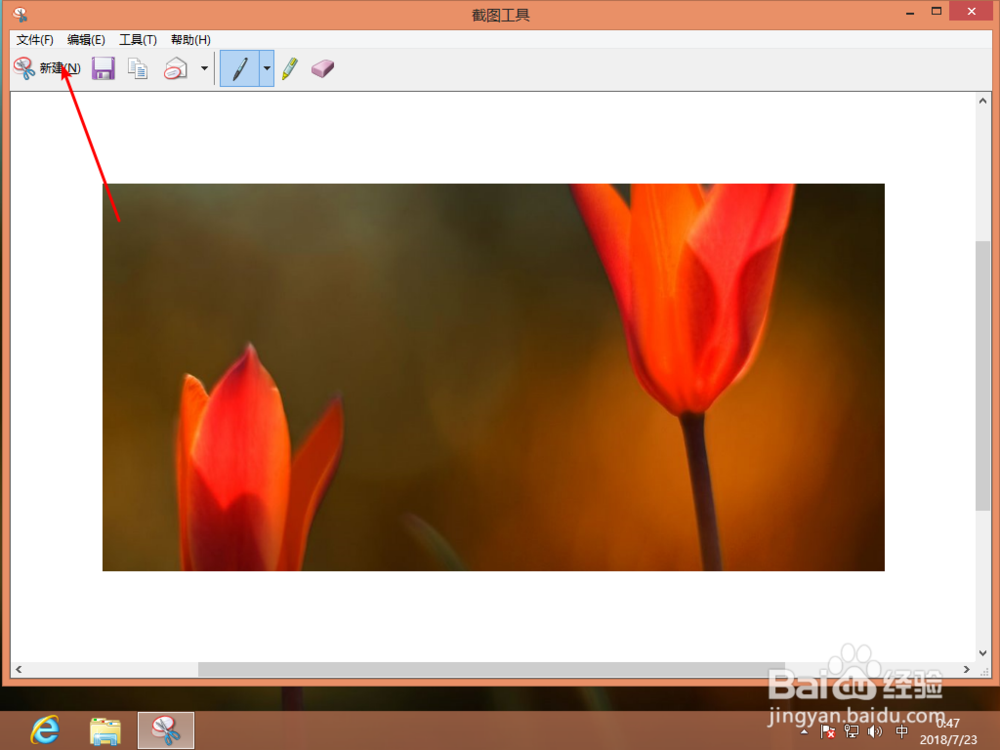Open the 文件(F) menu

click(x=35, y=40)
